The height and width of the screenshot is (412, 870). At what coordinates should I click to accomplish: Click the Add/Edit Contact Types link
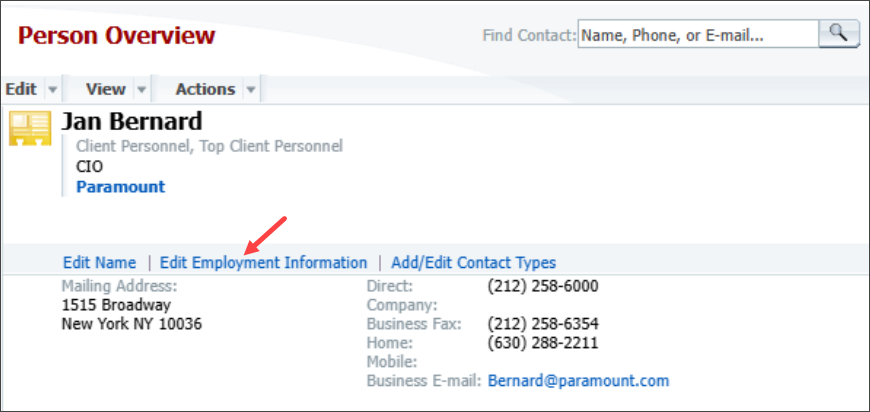474,262
